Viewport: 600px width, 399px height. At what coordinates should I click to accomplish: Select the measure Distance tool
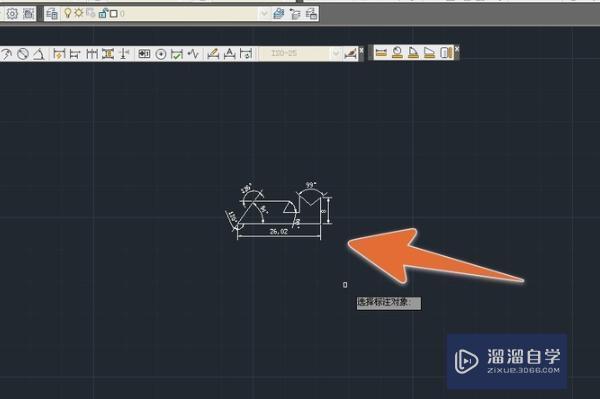tap(380, 52)
